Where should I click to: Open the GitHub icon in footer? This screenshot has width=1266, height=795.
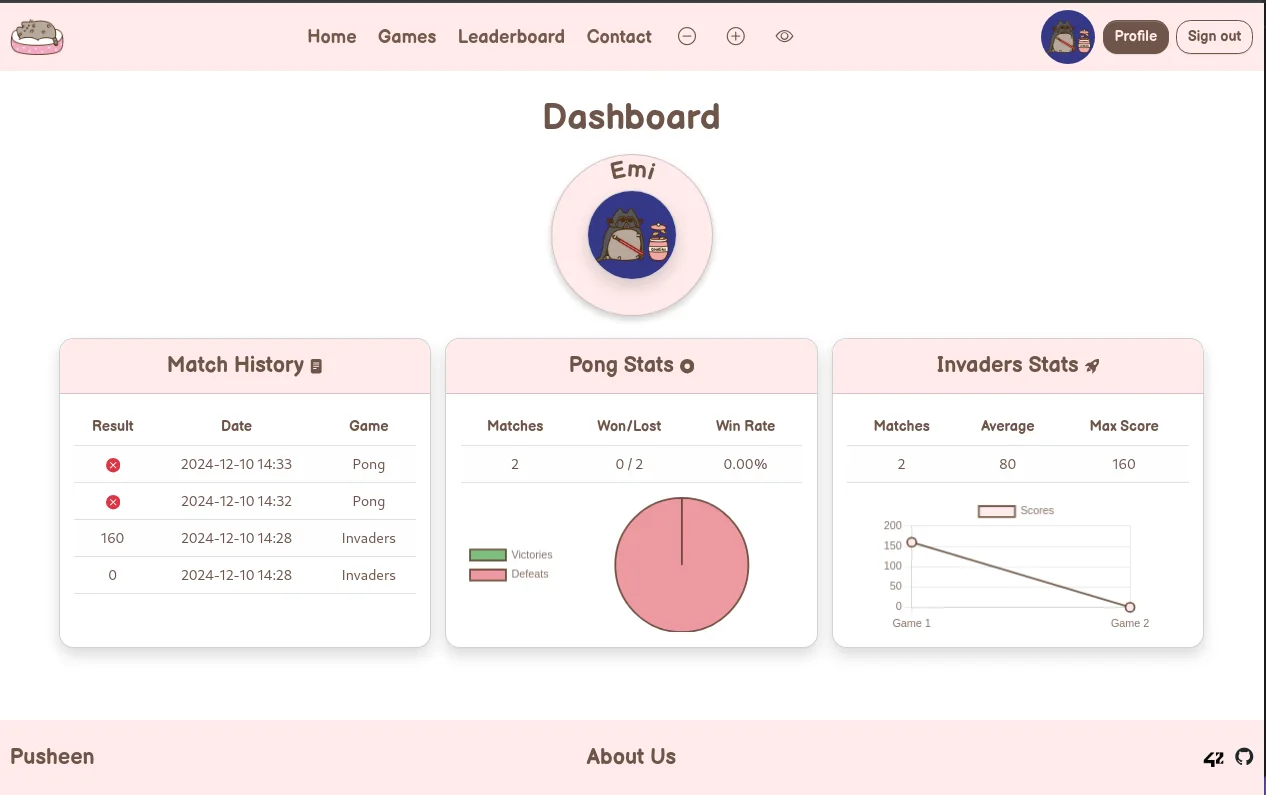click(x=1244, y=757)
